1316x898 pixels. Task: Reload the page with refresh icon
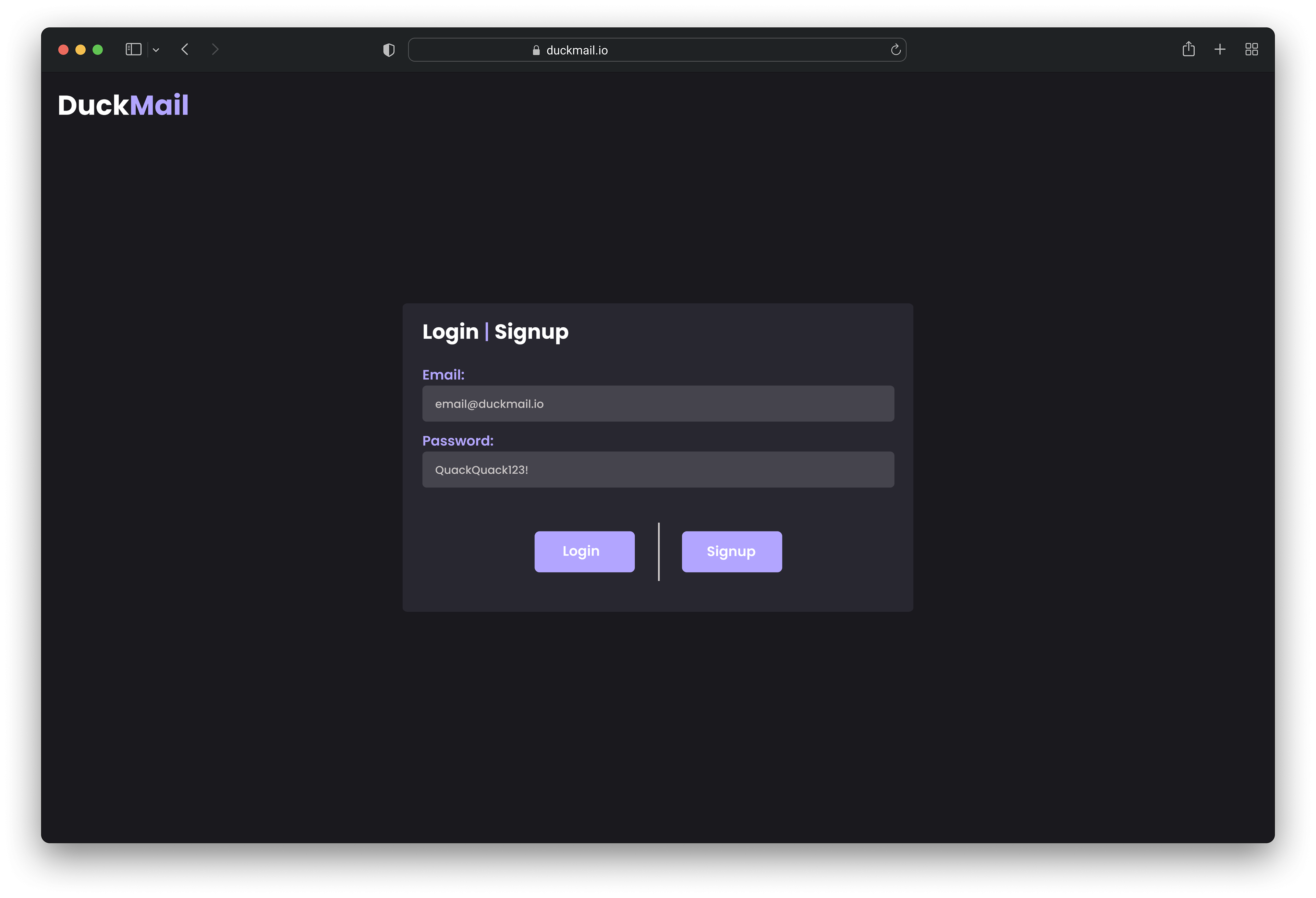click(x=895, y=50)
